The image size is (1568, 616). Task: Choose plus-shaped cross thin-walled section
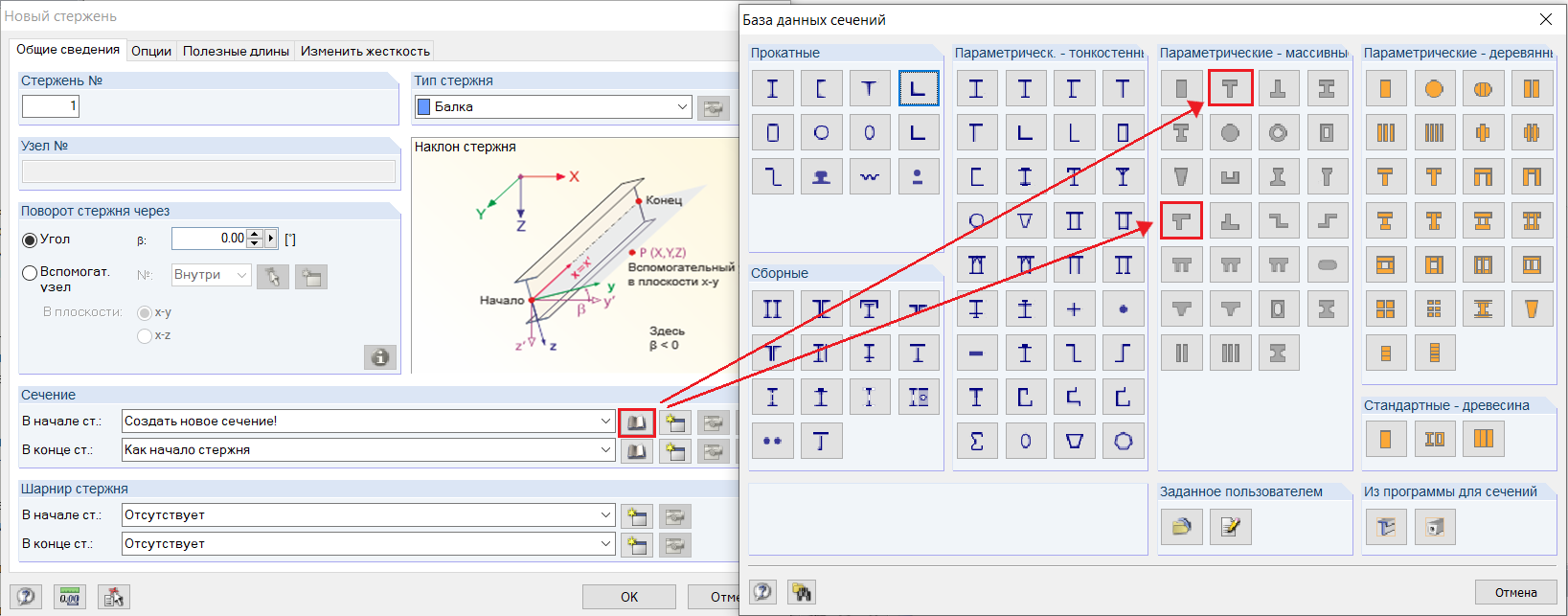tap(1074, 309)
